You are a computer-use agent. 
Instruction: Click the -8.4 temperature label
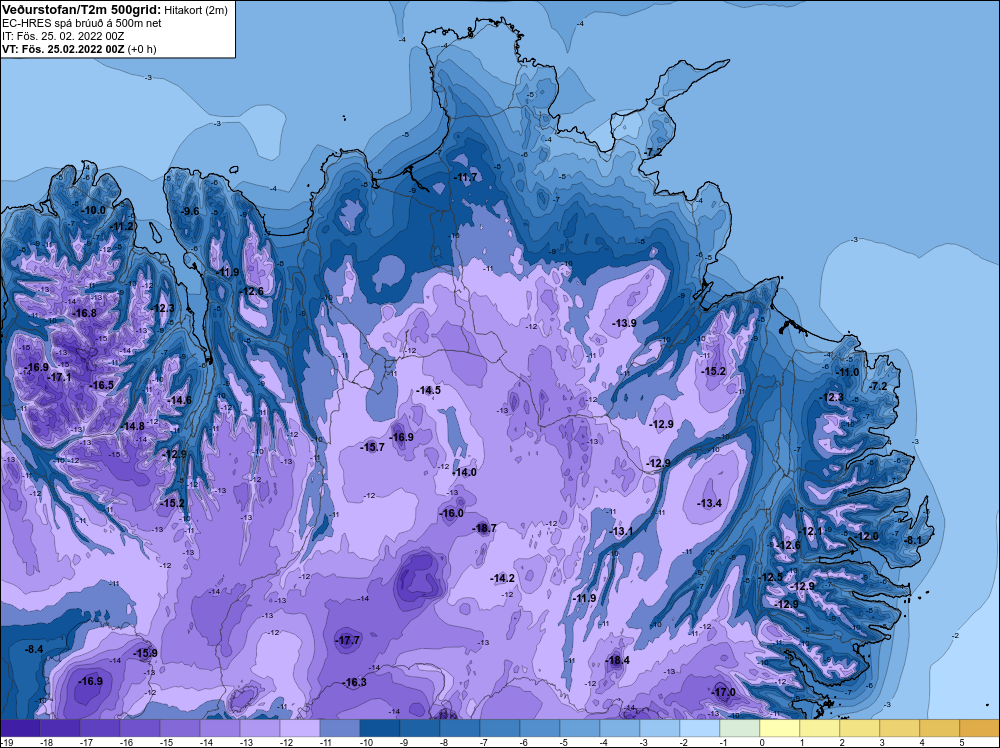coord(34,649)
